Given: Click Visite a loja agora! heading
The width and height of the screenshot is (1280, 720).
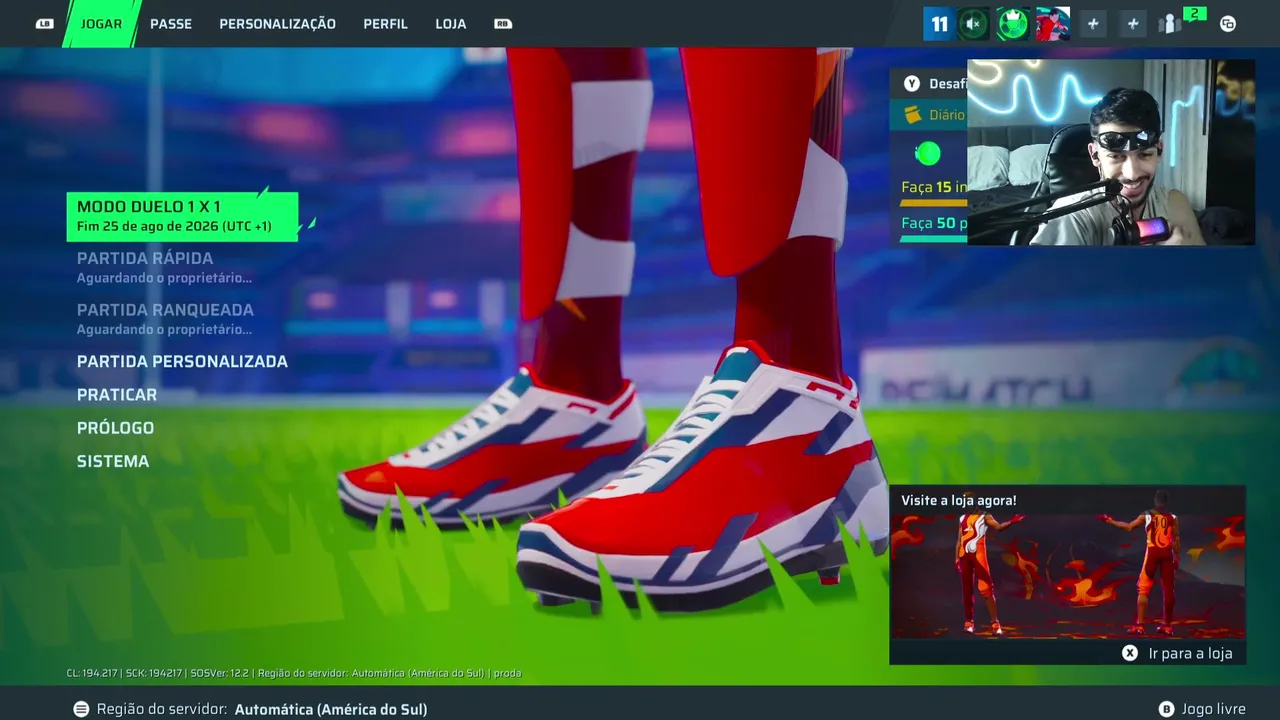Looking at the screenshot, I should (958, 500).
